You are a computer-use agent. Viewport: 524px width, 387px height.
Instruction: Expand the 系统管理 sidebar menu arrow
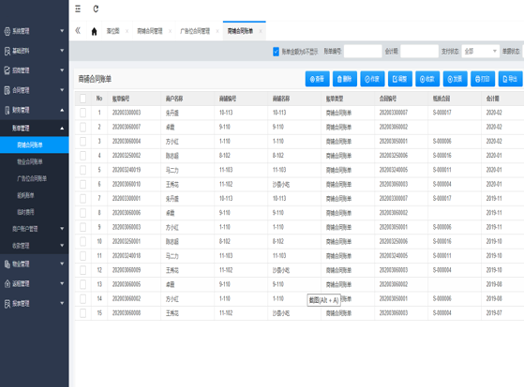[62, 31]
